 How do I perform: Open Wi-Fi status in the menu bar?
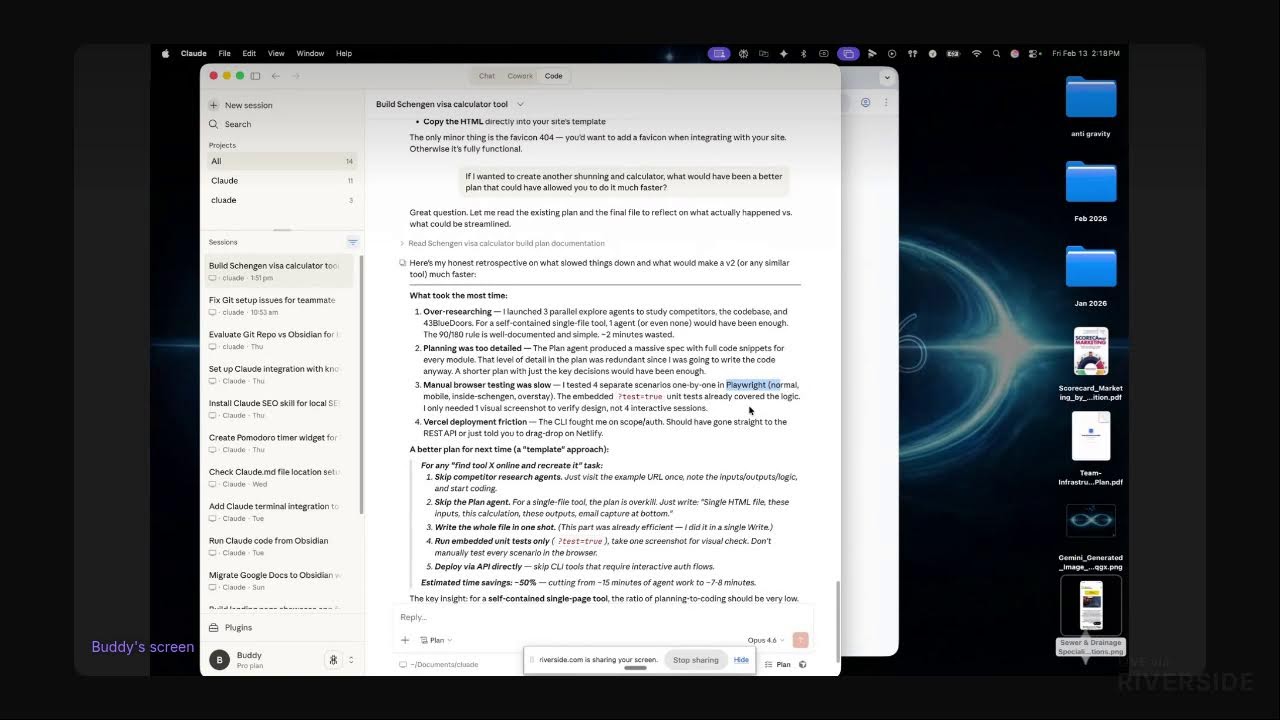point(976,53)
